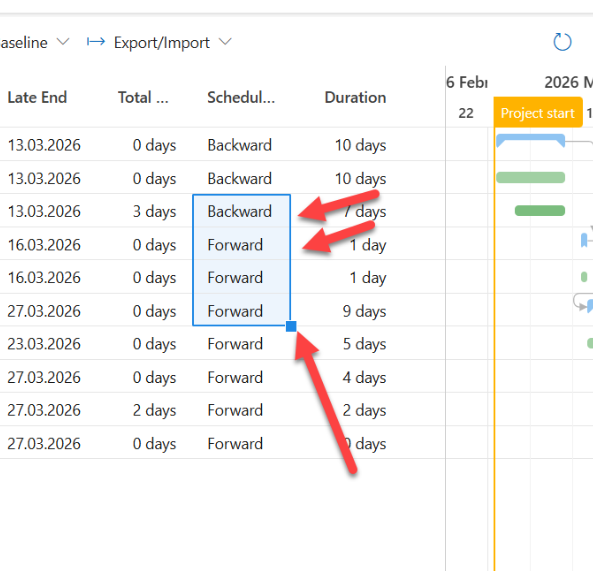Click the light green task bar in Gantt
The image size is (593, 571).
click(530, 177)
